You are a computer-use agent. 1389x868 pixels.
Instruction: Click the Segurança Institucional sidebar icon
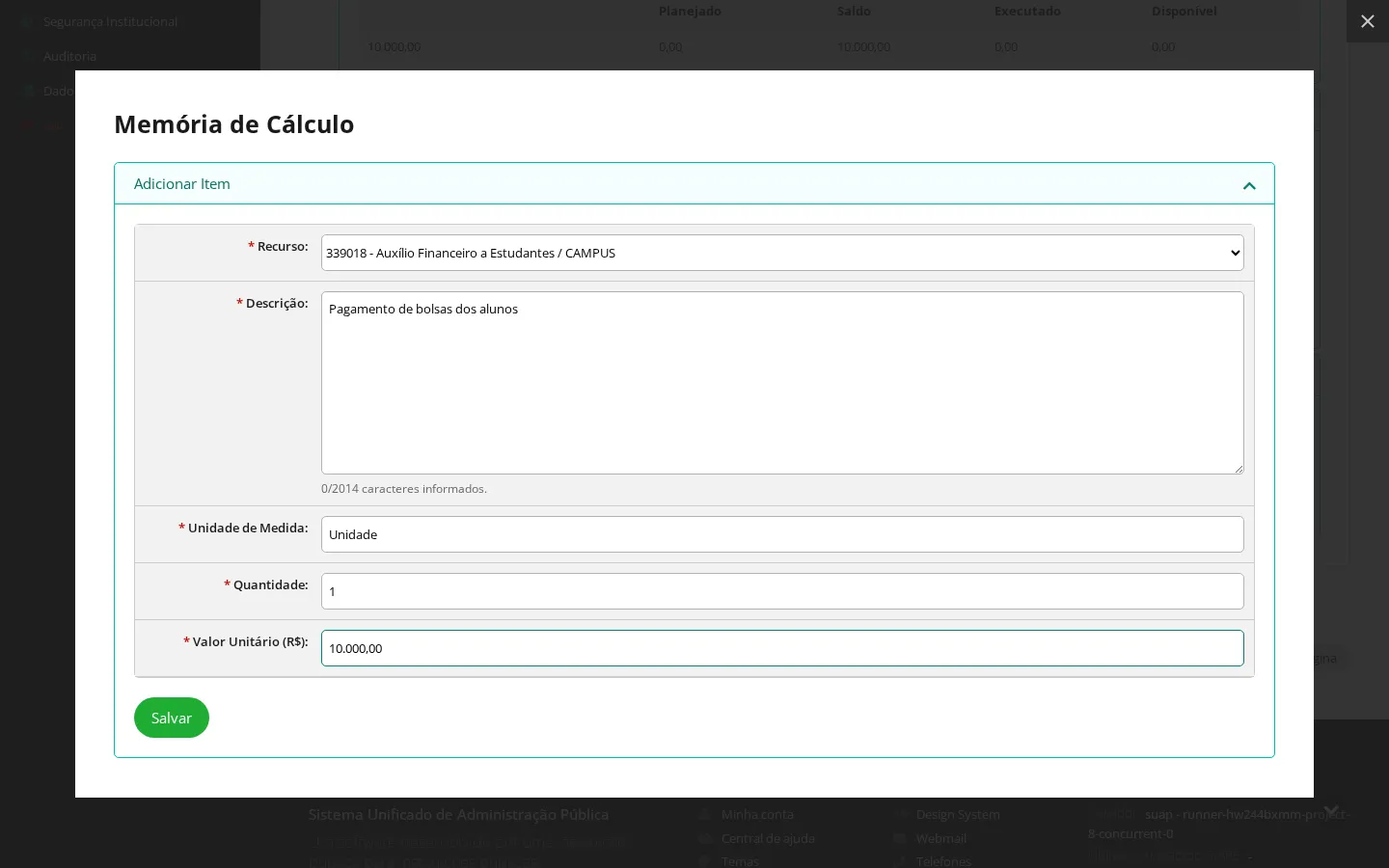(26, 21)
